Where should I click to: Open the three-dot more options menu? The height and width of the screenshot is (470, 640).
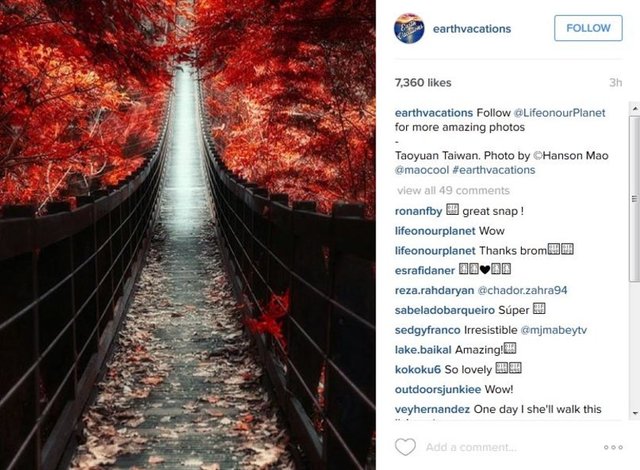point(613,447)
